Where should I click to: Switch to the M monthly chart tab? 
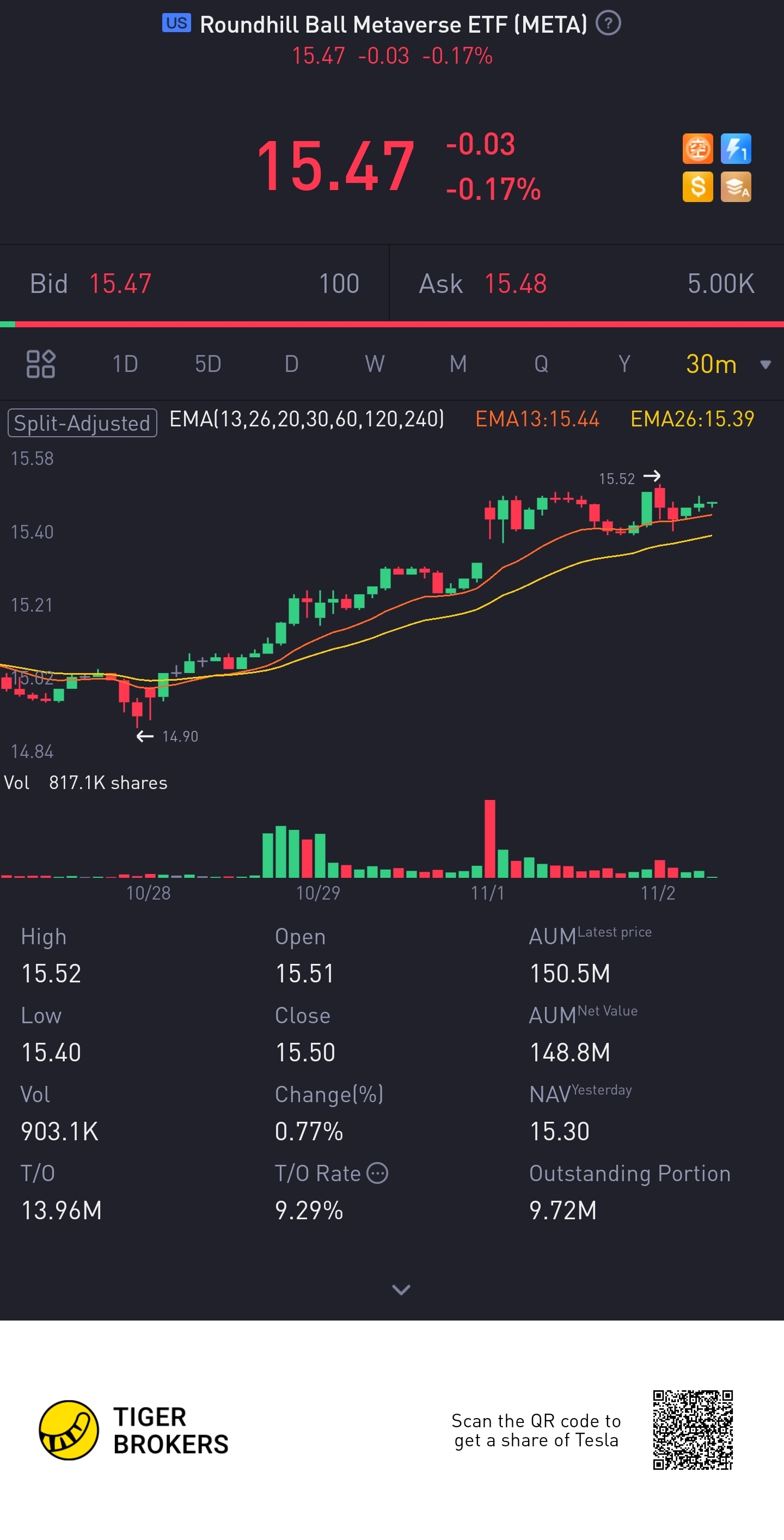click(458, 363)
